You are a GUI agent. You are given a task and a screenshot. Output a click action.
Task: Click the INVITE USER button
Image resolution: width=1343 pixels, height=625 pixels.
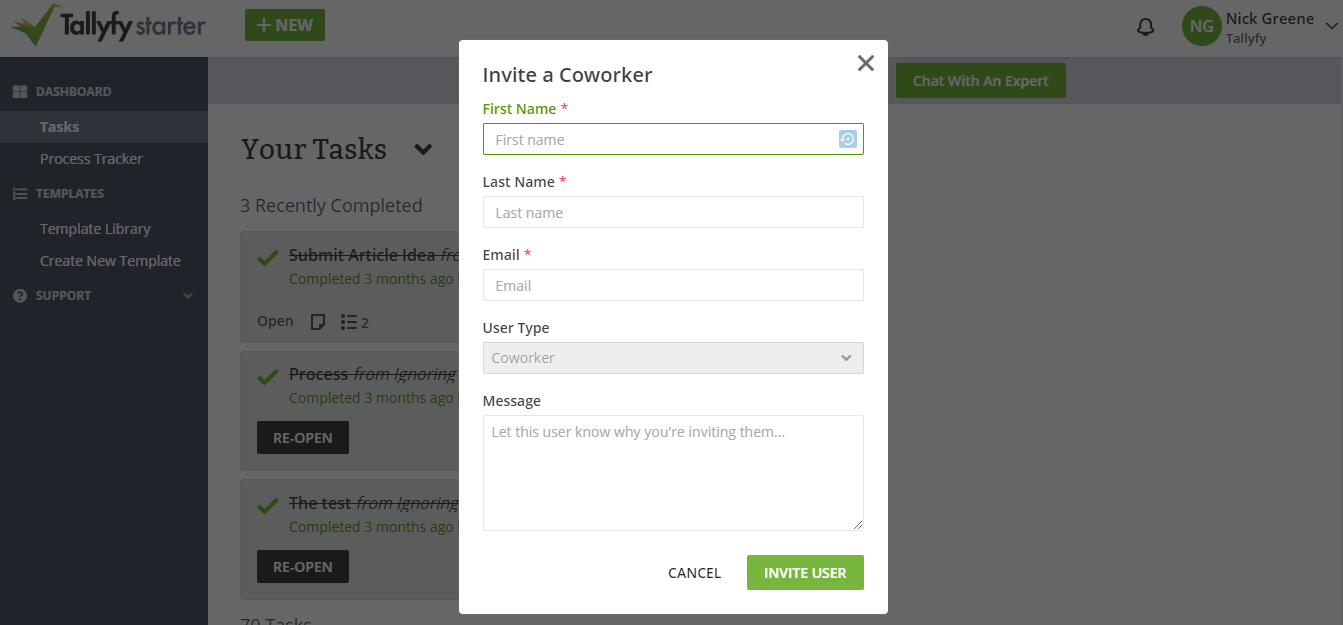click(x=805, y=572)
